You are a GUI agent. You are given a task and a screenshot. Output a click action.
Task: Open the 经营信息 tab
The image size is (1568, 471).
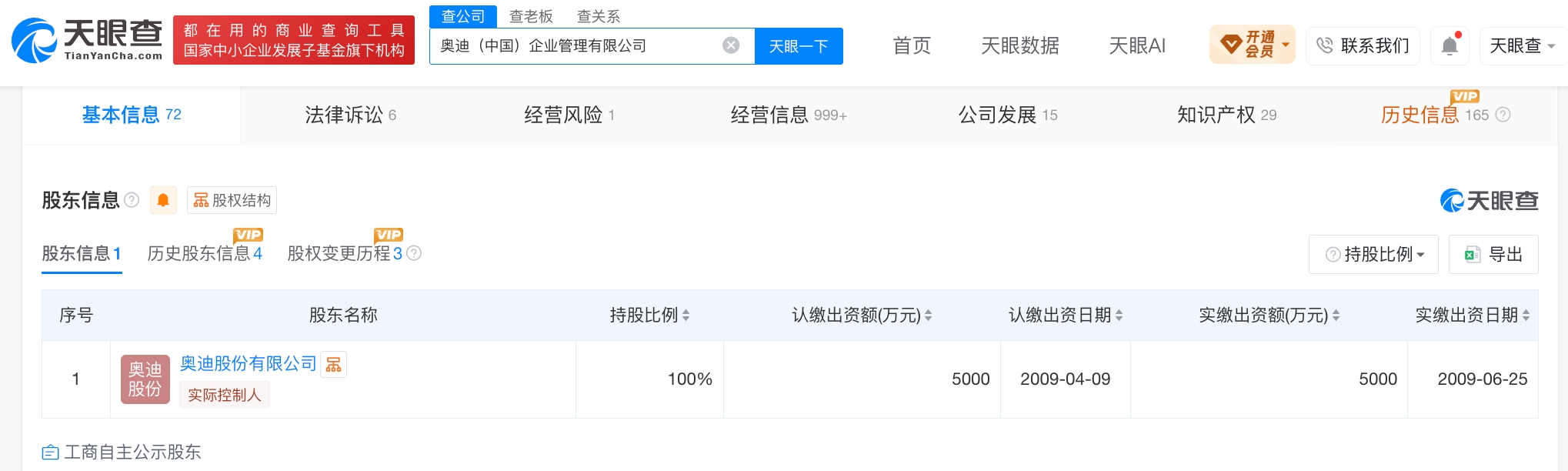789,115
